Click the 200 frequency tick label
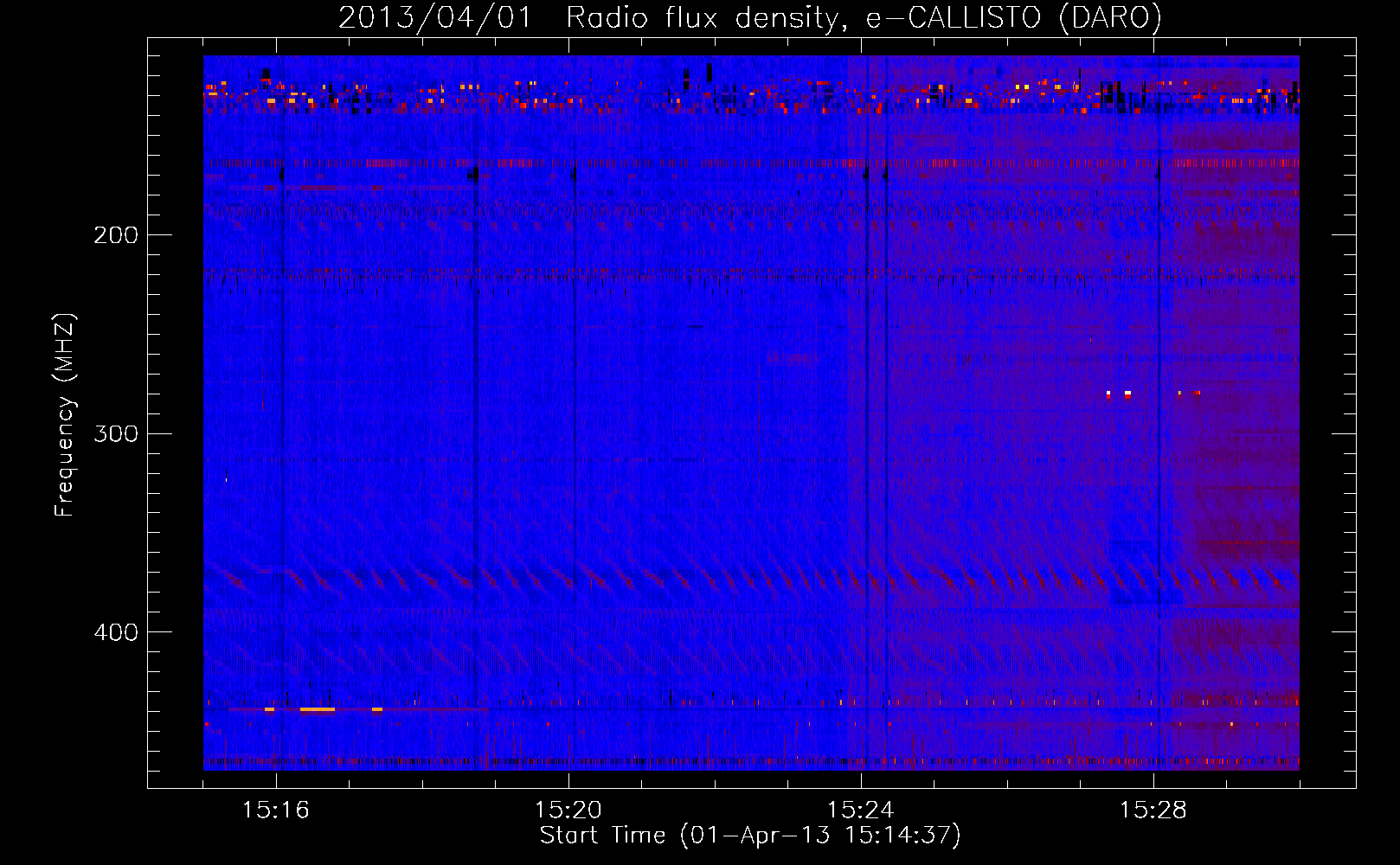The image size is (1400, 865). pos(116,235)
